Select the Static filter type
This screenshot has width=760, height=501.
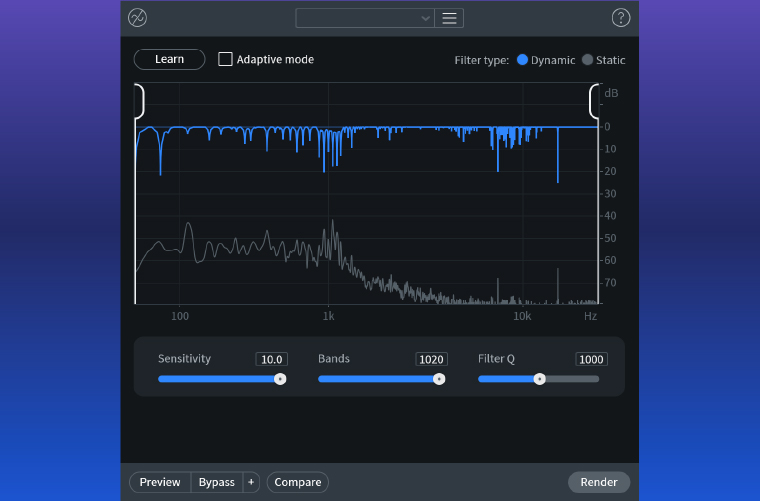point(587,60)
